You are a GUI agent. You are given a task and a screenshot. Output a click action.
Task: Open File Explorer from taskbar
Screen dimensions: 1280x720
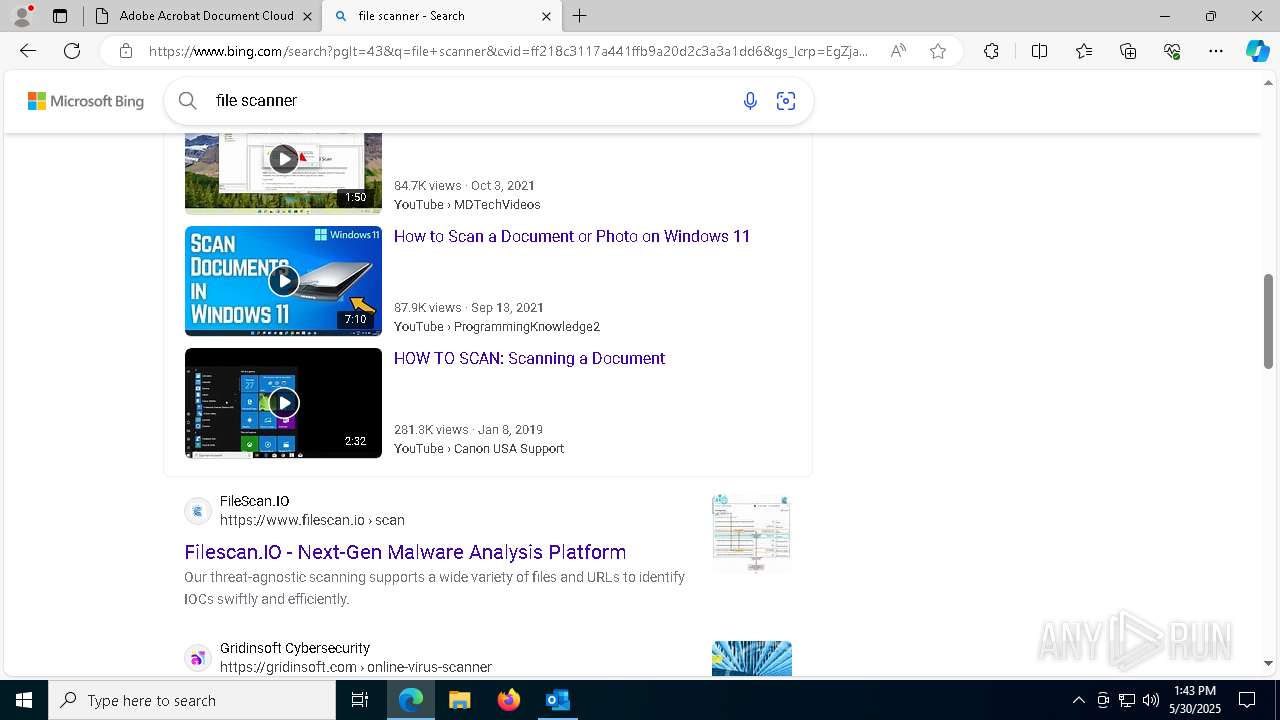pyautogui.click(x=460, y=700)
